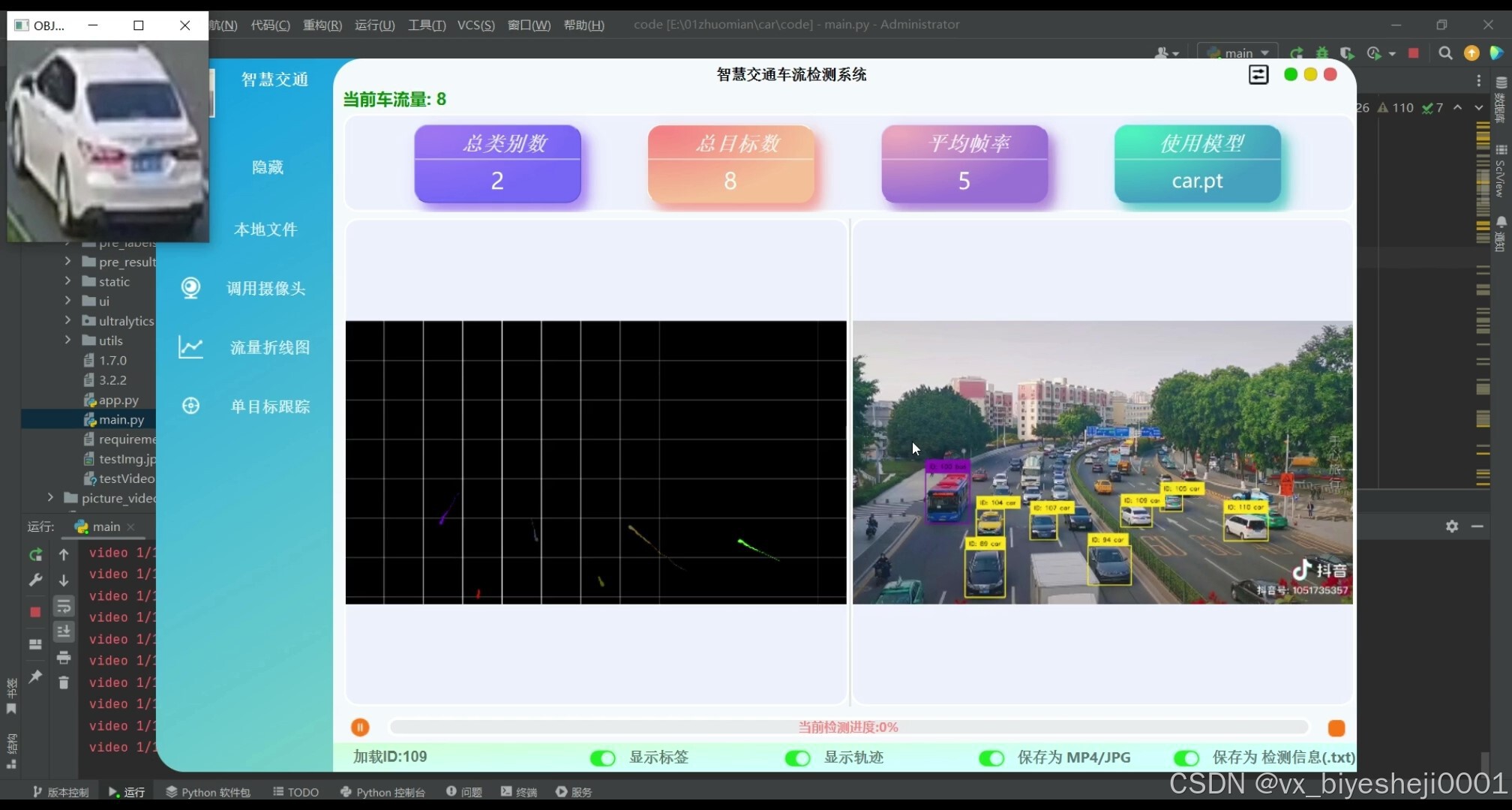This screenshot has height=810, width=1512.
Task: Open Search Everywhere magnifier in PyCharm
Action: coord(1445,53)
